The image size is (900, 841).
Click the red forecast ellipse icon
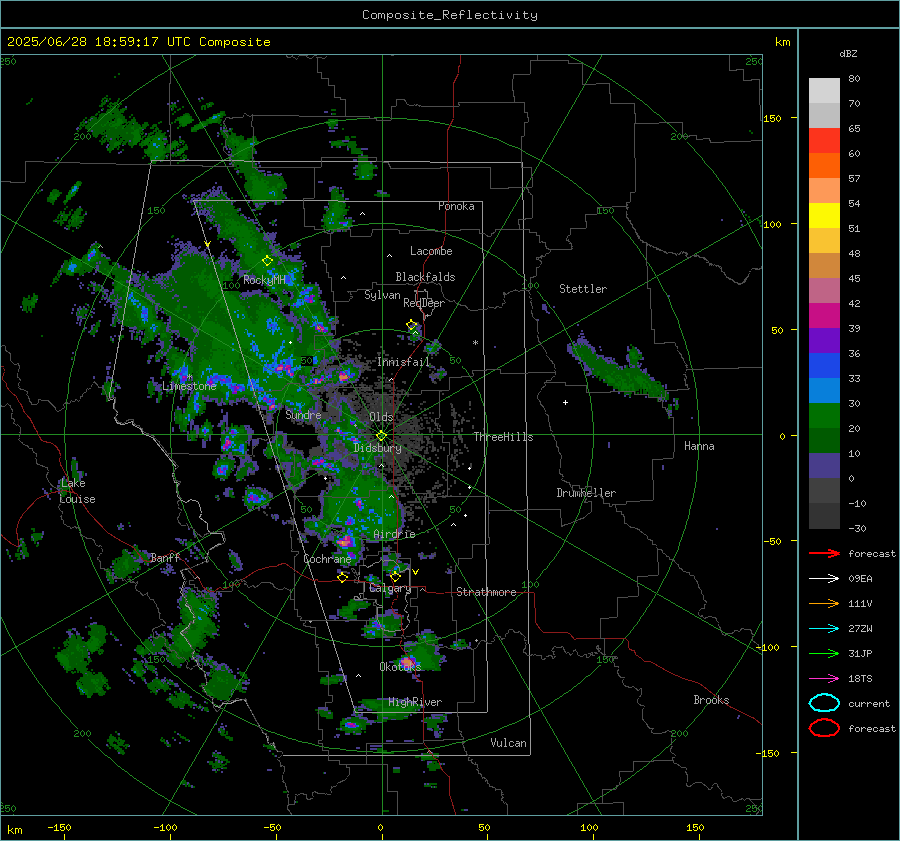pos(824,728)
